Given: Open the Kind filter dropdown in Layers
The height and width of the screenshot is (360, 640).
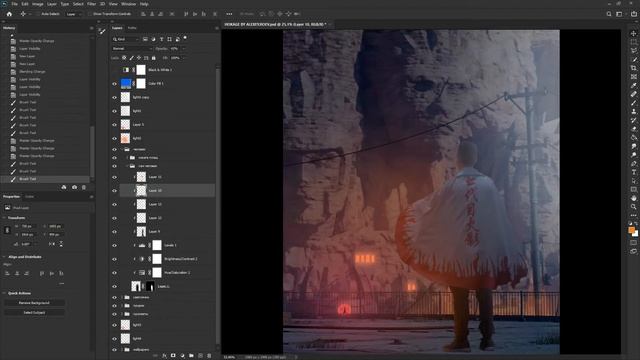Looking at the screenshot, I should pos(126,39).
